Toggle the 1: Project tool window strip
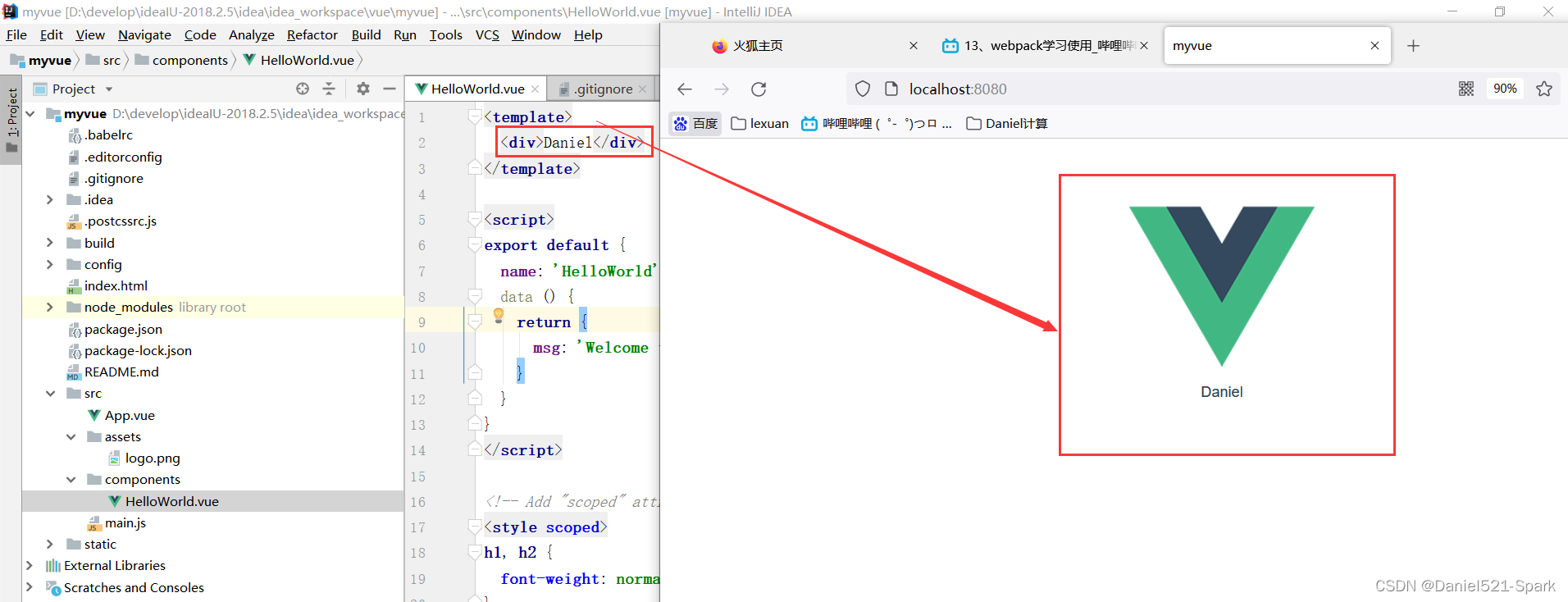This screenshot has width=1568, height=602. pos(11,120)
